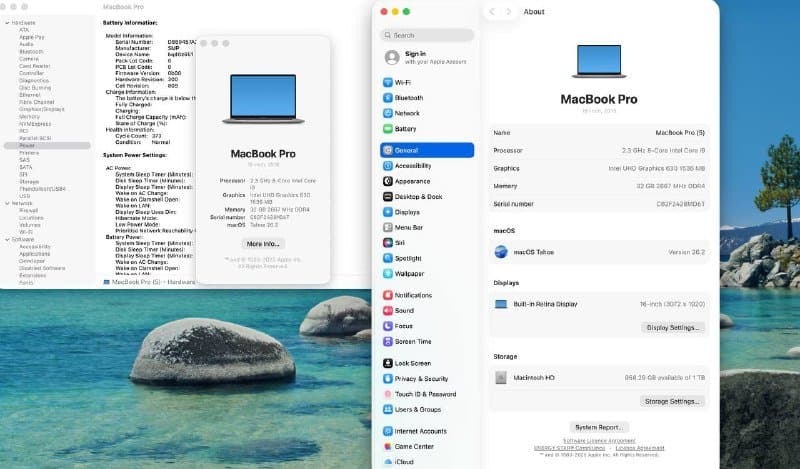Open the Spotlight icon
Image resolution: width=800 pixels, height=469 pixels.
point(388,258)
